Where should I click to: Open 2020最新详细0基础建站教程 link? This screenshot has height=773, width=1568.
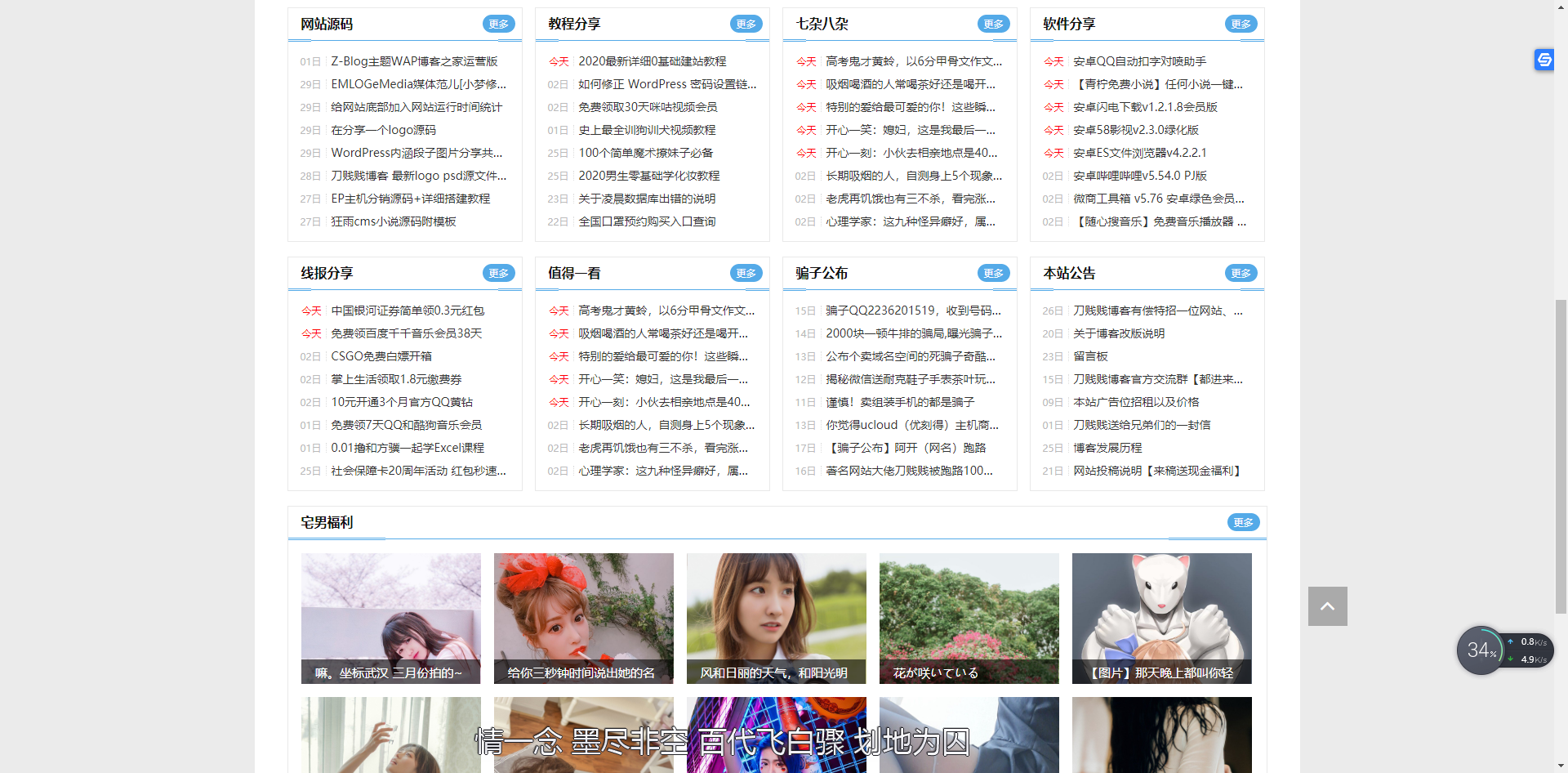(652, 61)
